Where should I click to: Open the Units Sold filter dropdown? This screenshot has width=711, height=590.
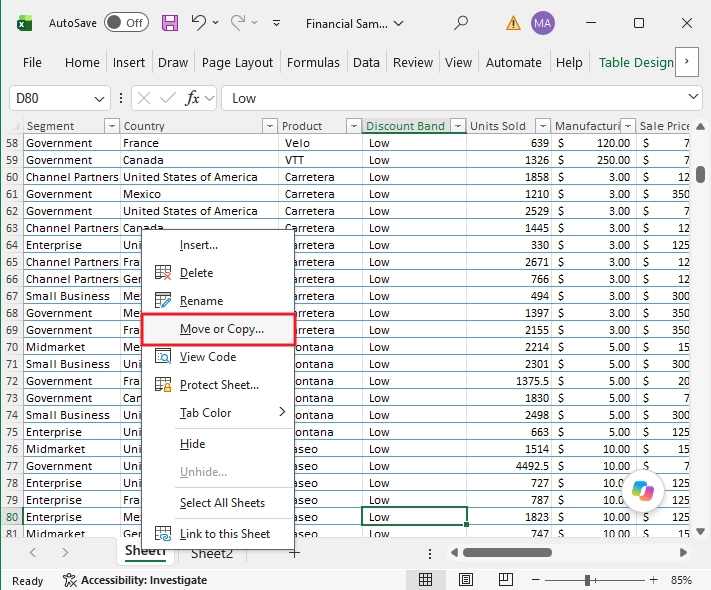[x=543, y=126]
